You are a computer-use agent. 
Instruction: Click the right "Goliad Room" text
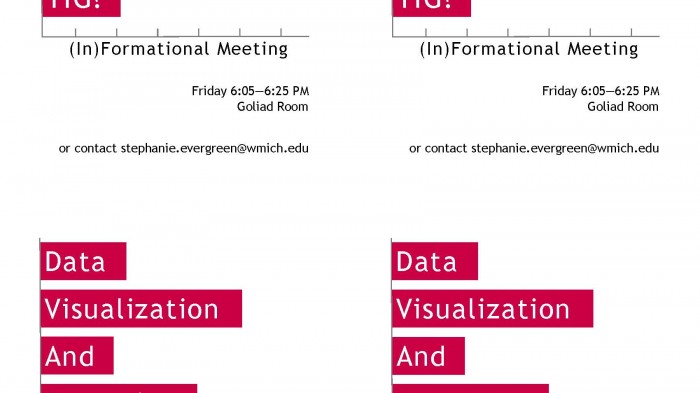(x=623, y=107)
